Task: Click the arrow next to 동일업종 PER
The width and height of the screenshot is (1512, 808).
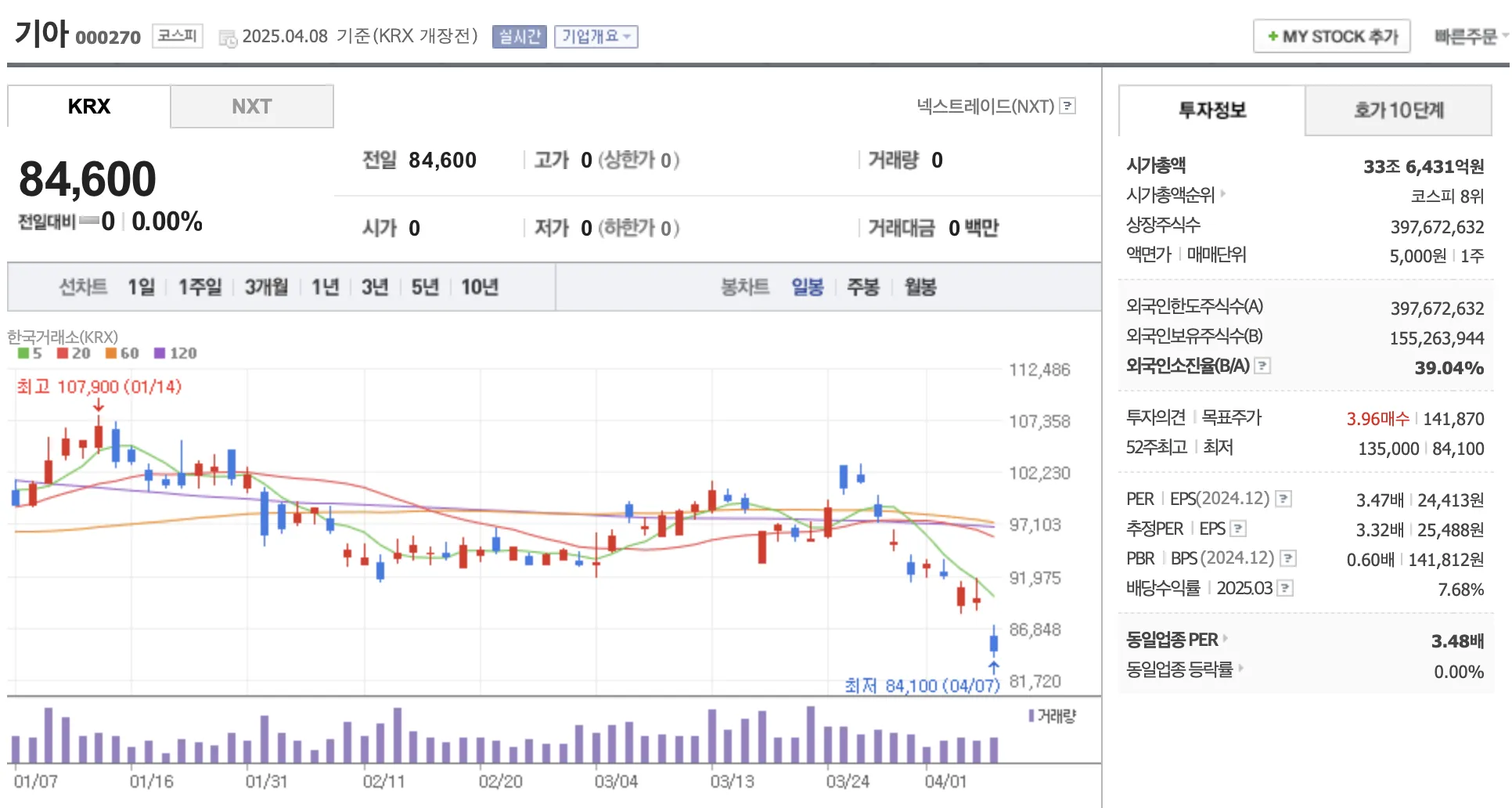Action: point(1226,639)
